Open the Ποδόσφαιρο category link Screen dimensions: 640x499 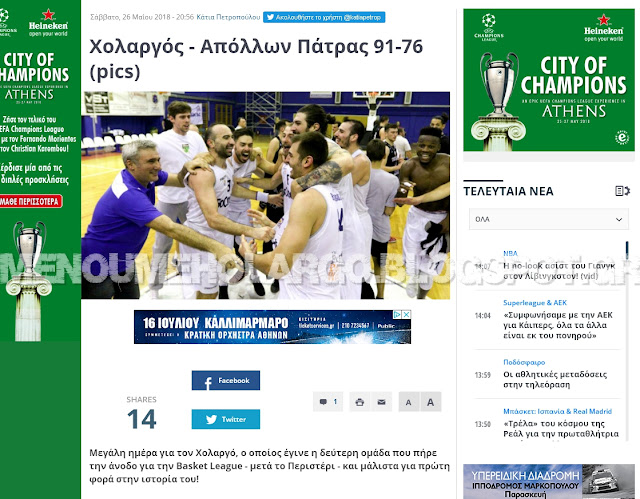pos(524,362)
